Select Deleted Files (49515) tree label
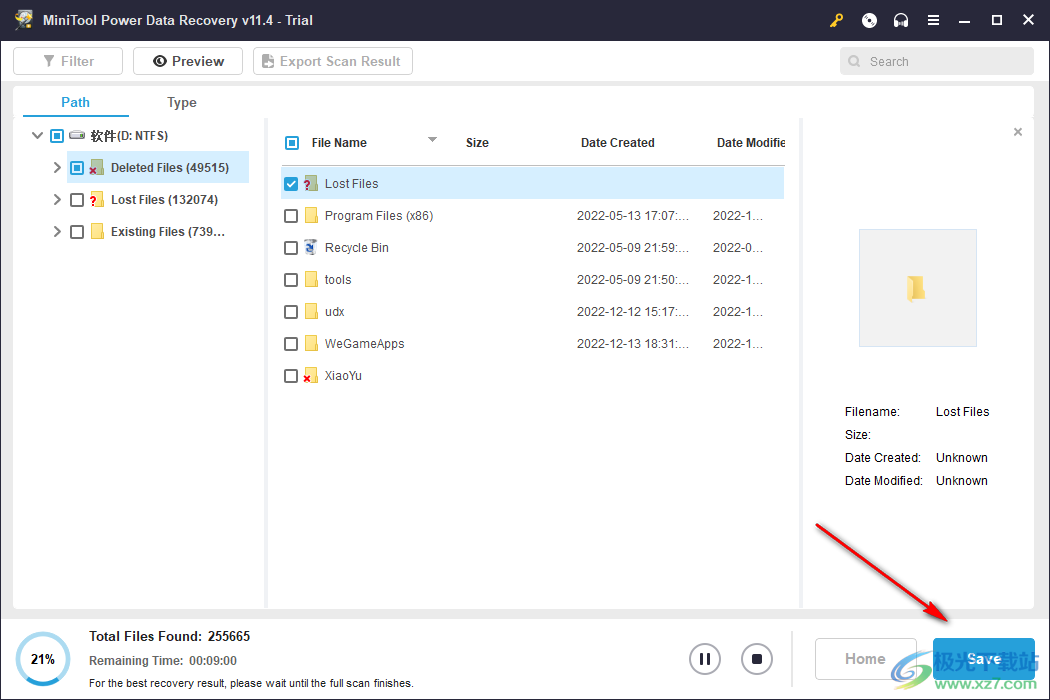The width and height of the screenshot is (1050, 700). point(170,167)
